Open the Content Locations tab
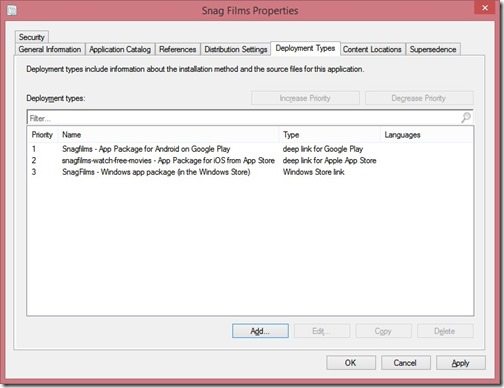Image resolution: width=504 pixels, height=388 pixels. tap(372, 49)
